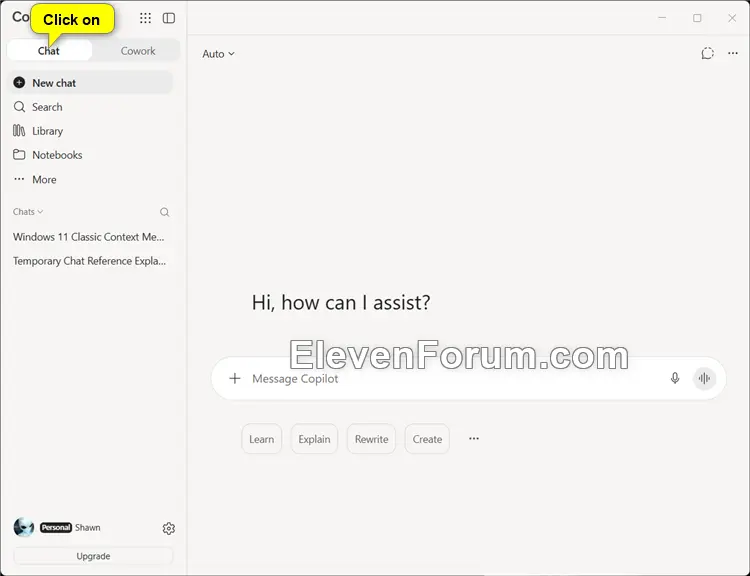Click the New chat plus icon

pyautogui.click(x=19, y=83)
